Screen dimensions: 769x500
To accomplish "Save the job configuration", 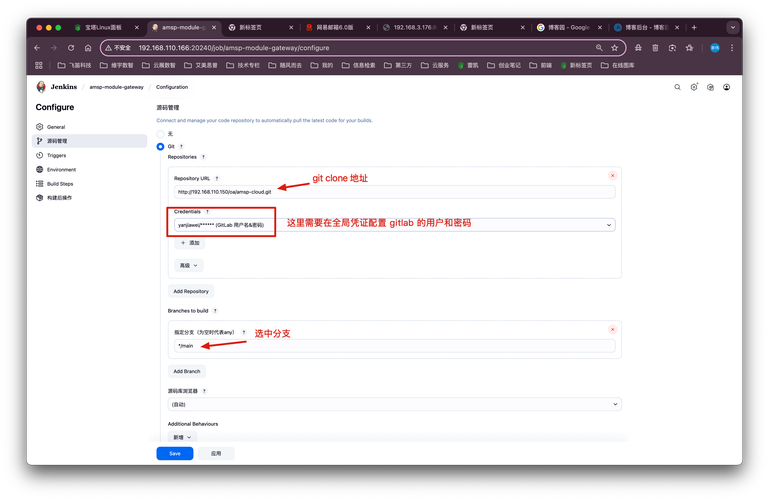I will 175,453.
